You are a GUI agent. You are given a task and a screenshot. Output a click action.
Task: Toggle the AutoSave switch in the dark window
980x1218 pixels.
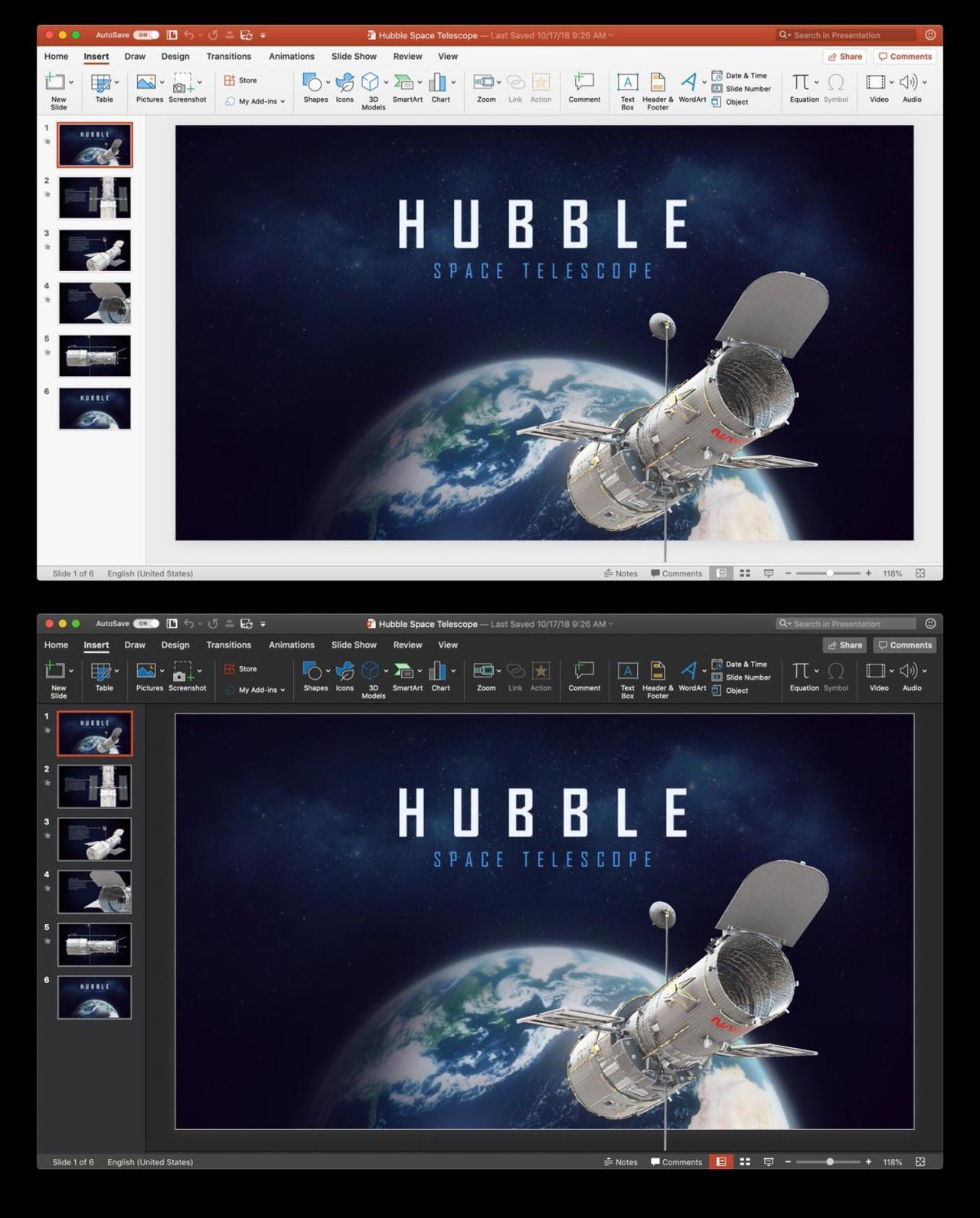point(145,624)
